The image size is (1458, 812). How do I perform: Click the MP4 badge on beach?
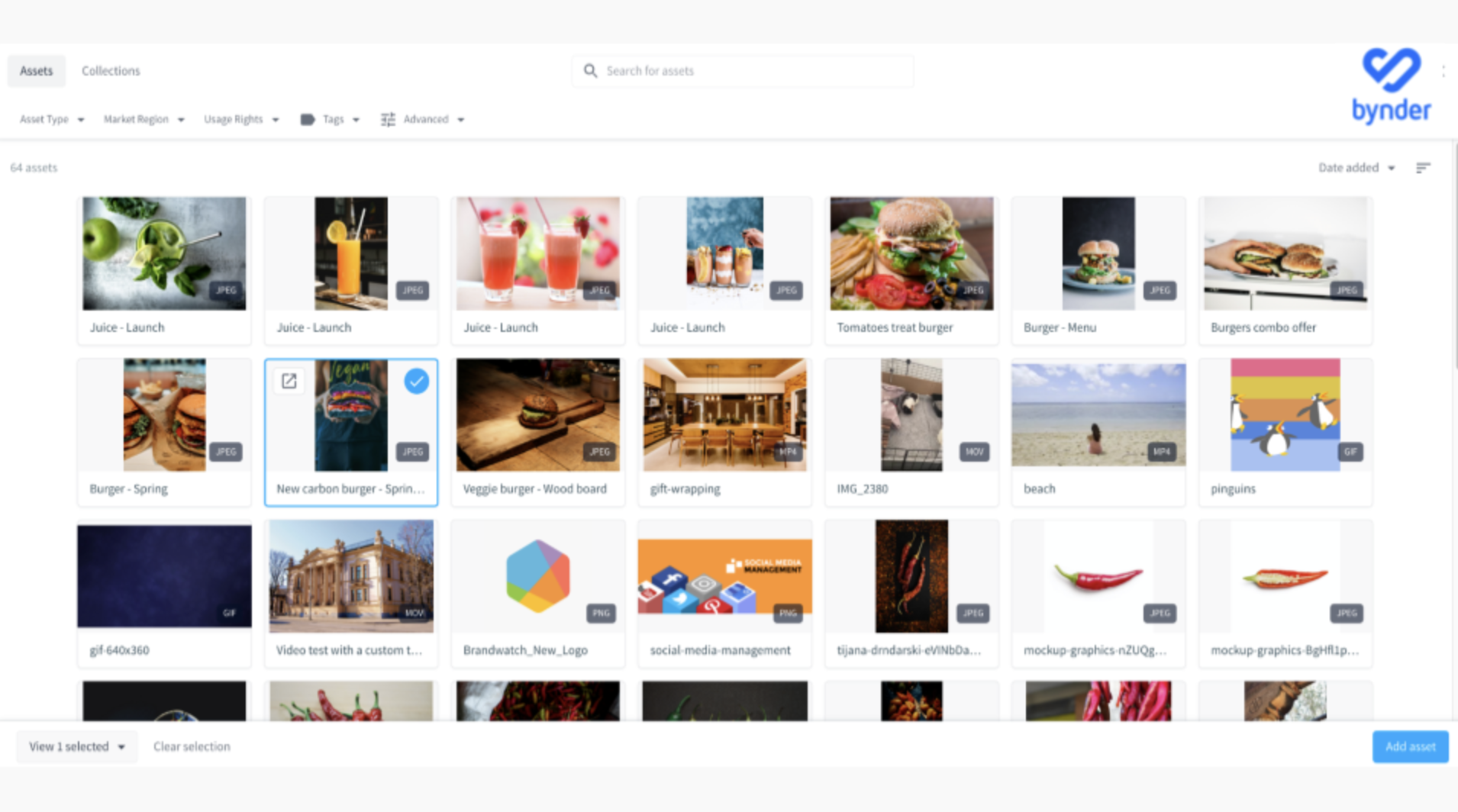pyautogui.click(x=1161, y=452)
